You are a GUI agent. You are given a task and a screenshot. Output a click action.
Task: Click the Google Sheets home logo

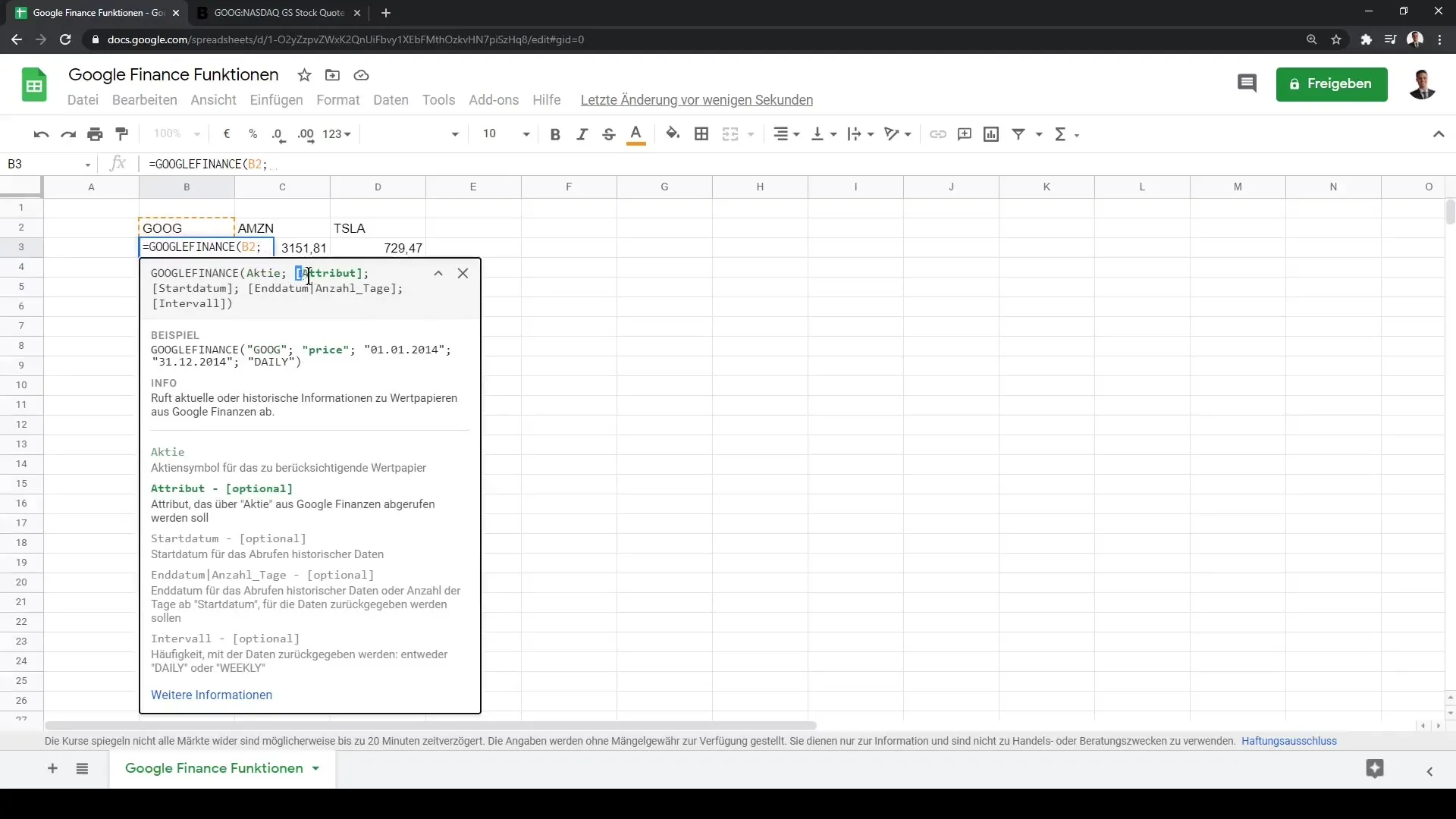[34, 84]
